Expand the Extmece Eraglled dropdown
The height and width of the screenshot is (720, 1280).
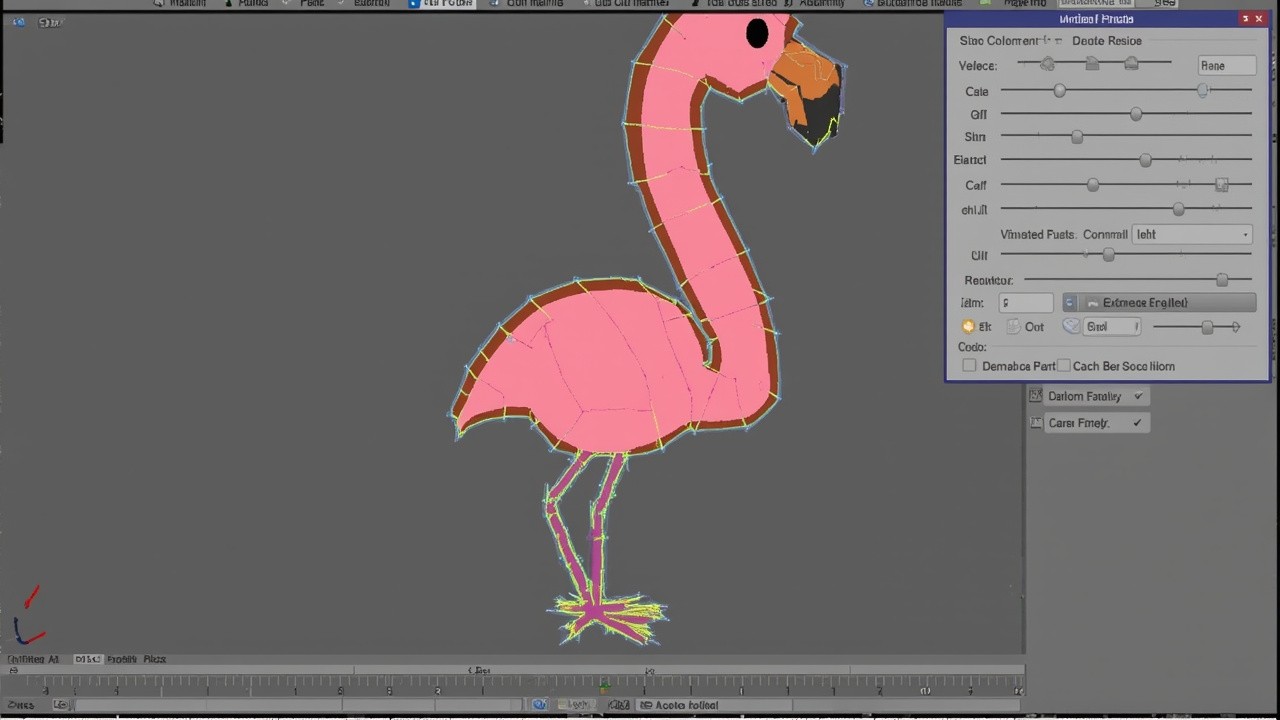(x=1160, y=303)
